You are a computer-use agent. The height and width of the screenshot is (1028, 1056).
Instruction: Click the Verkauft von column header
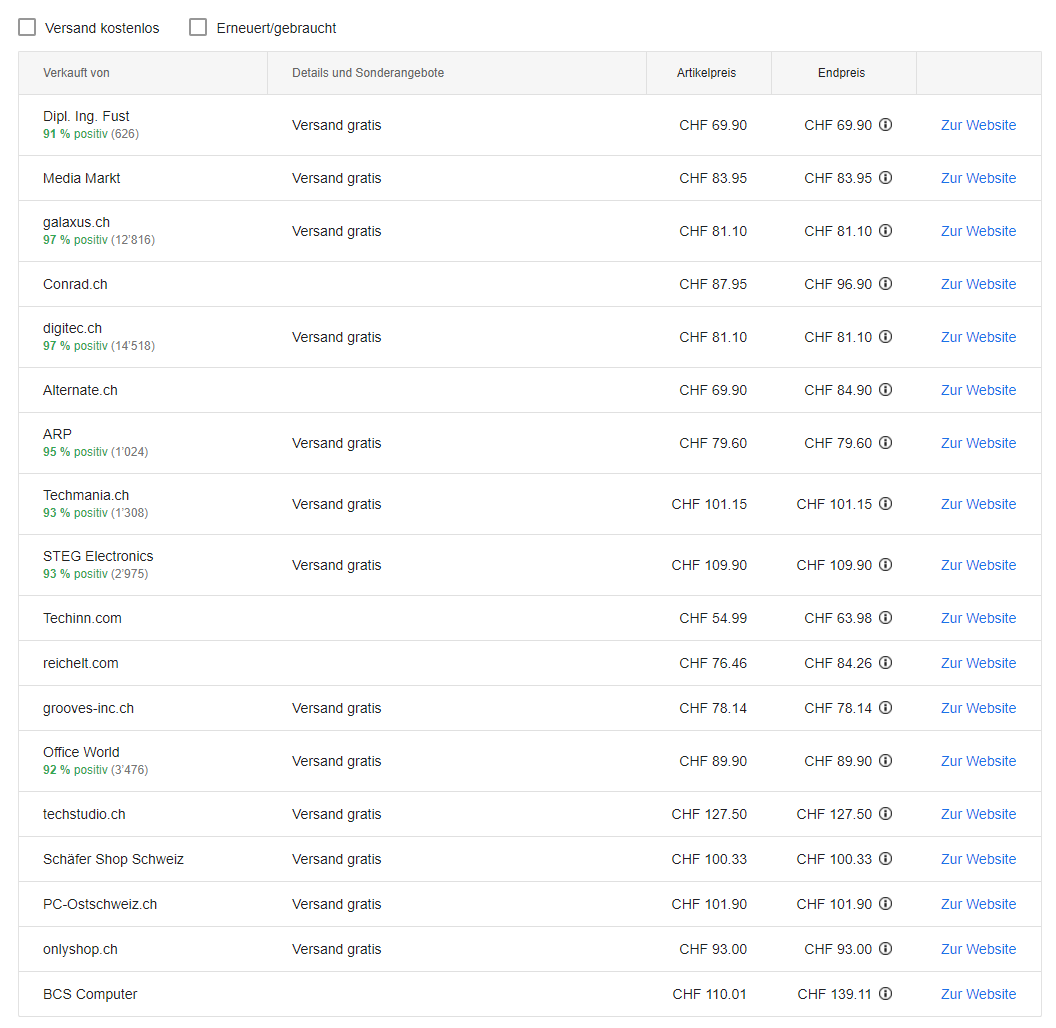(x=76, y=73)
